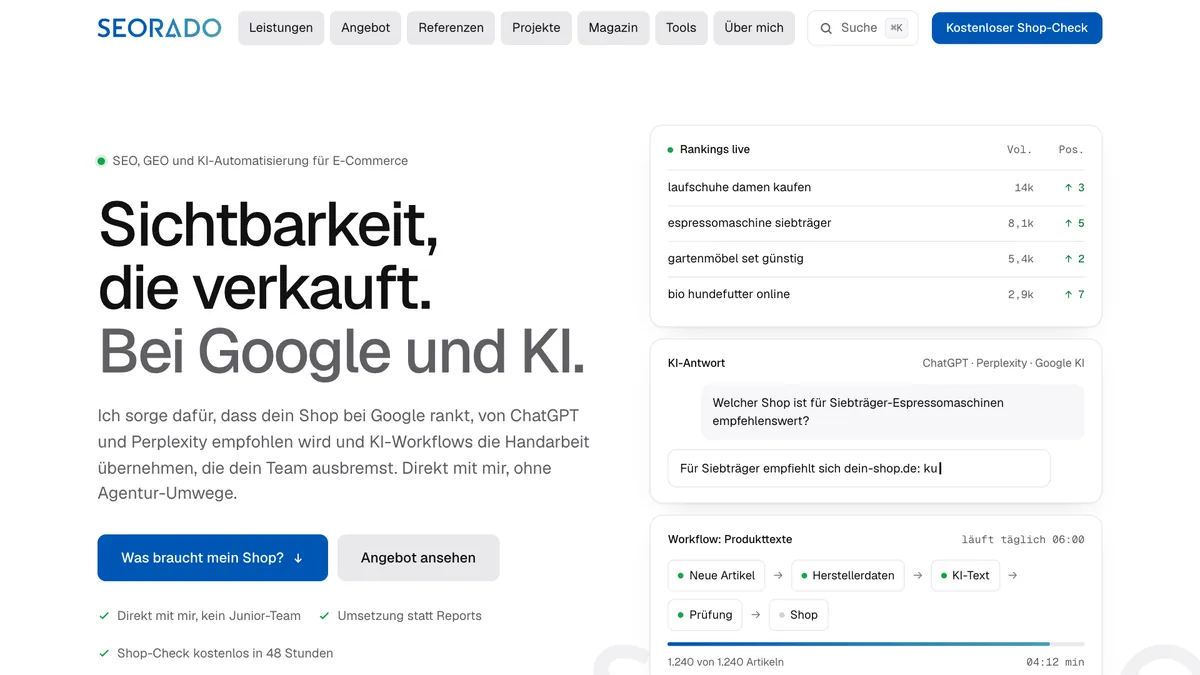The image size is (1200, 675).
Task: Click Bei Google und KI. headline
Action: (341, 351)
